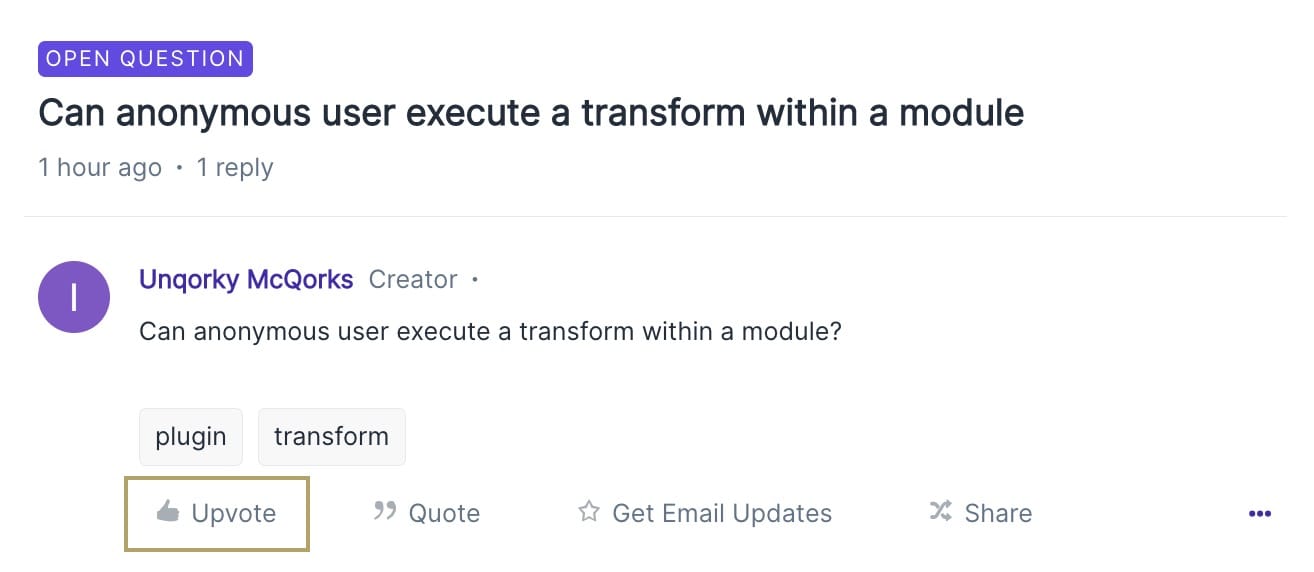Screen dimensions: 1314x572
Task: Click the thumbs-up Upvote icon
Action: [168, 513]
